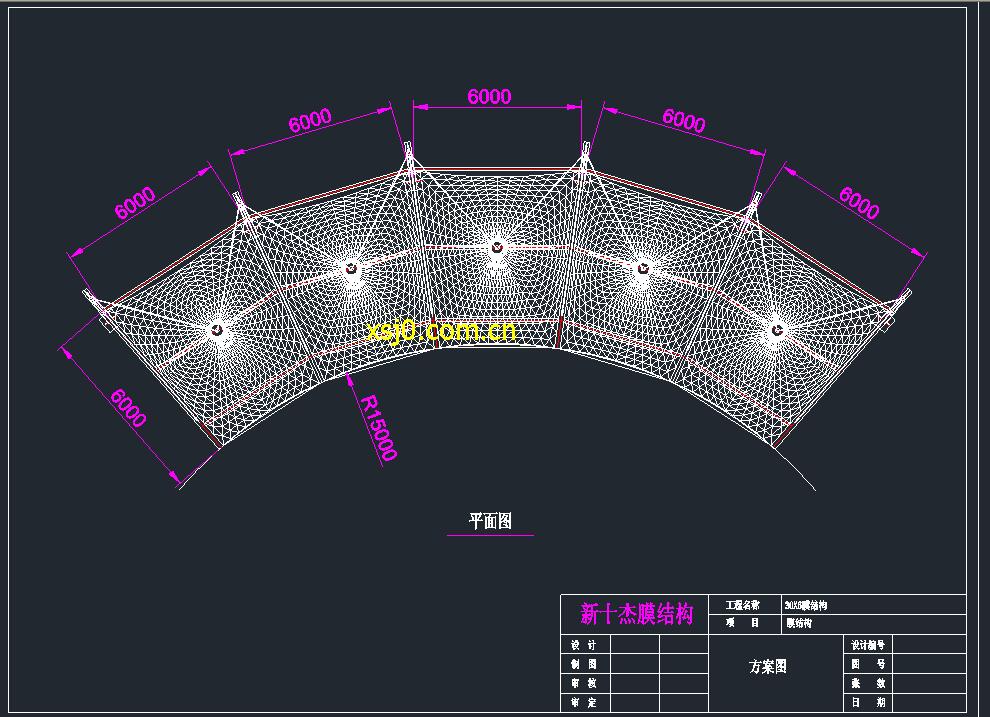Click the empty field beside 日期
The image size is (990, 717).
click(x=928, y=702)
